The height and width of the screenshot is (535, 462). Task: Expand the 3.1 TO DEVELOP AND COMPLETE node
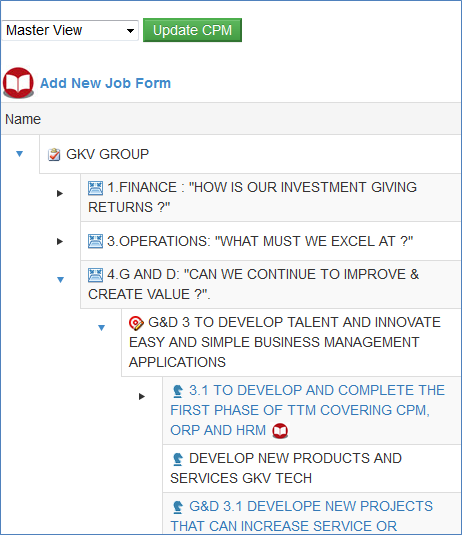pyautogui.click(x=142, y=396)
